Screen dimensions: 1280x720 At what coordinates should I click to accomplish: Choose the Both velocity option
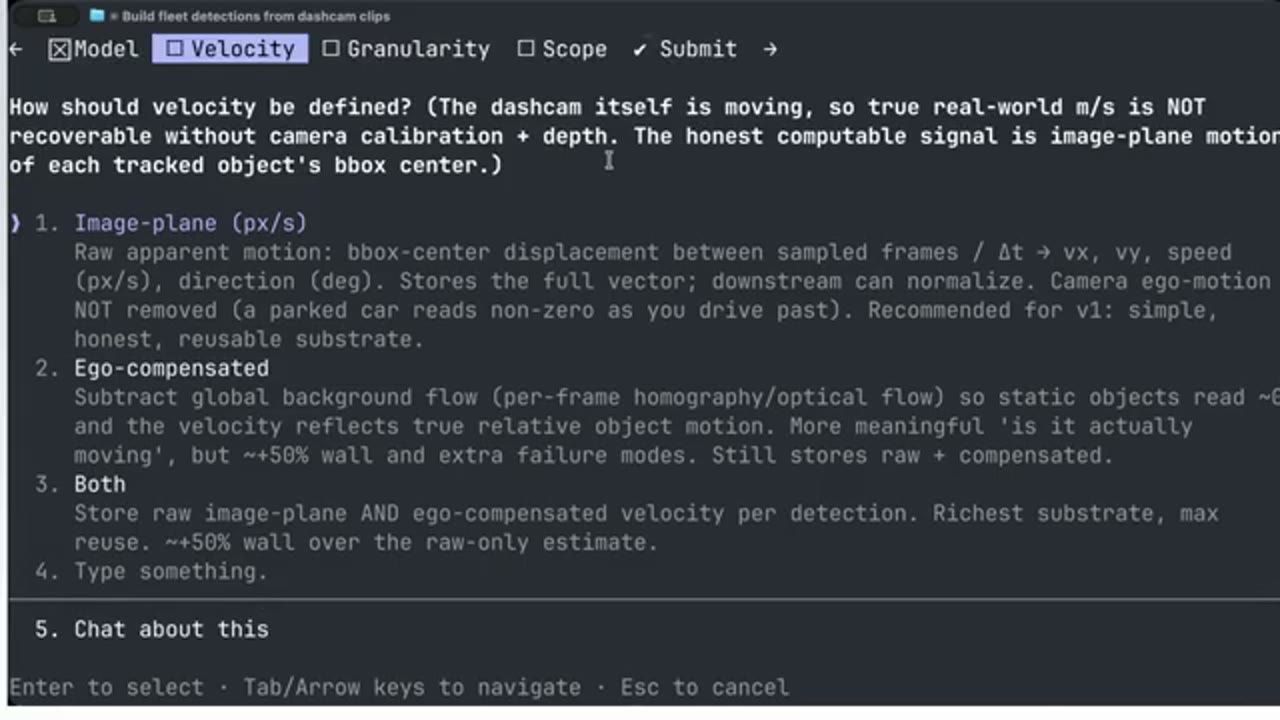click(100, 484)
